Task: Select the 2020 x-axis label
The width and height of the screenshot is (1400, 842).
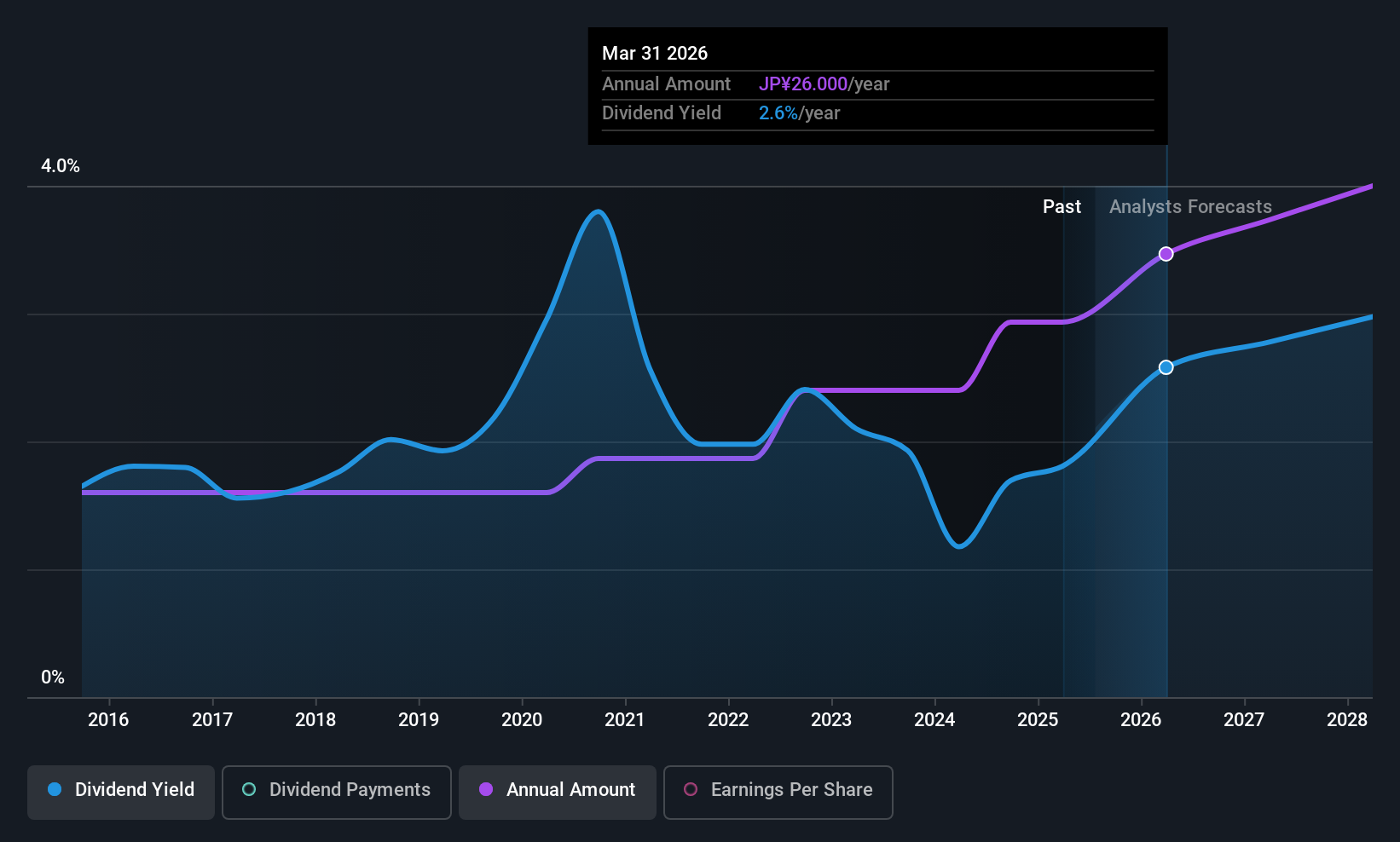Action: (522, 720)
